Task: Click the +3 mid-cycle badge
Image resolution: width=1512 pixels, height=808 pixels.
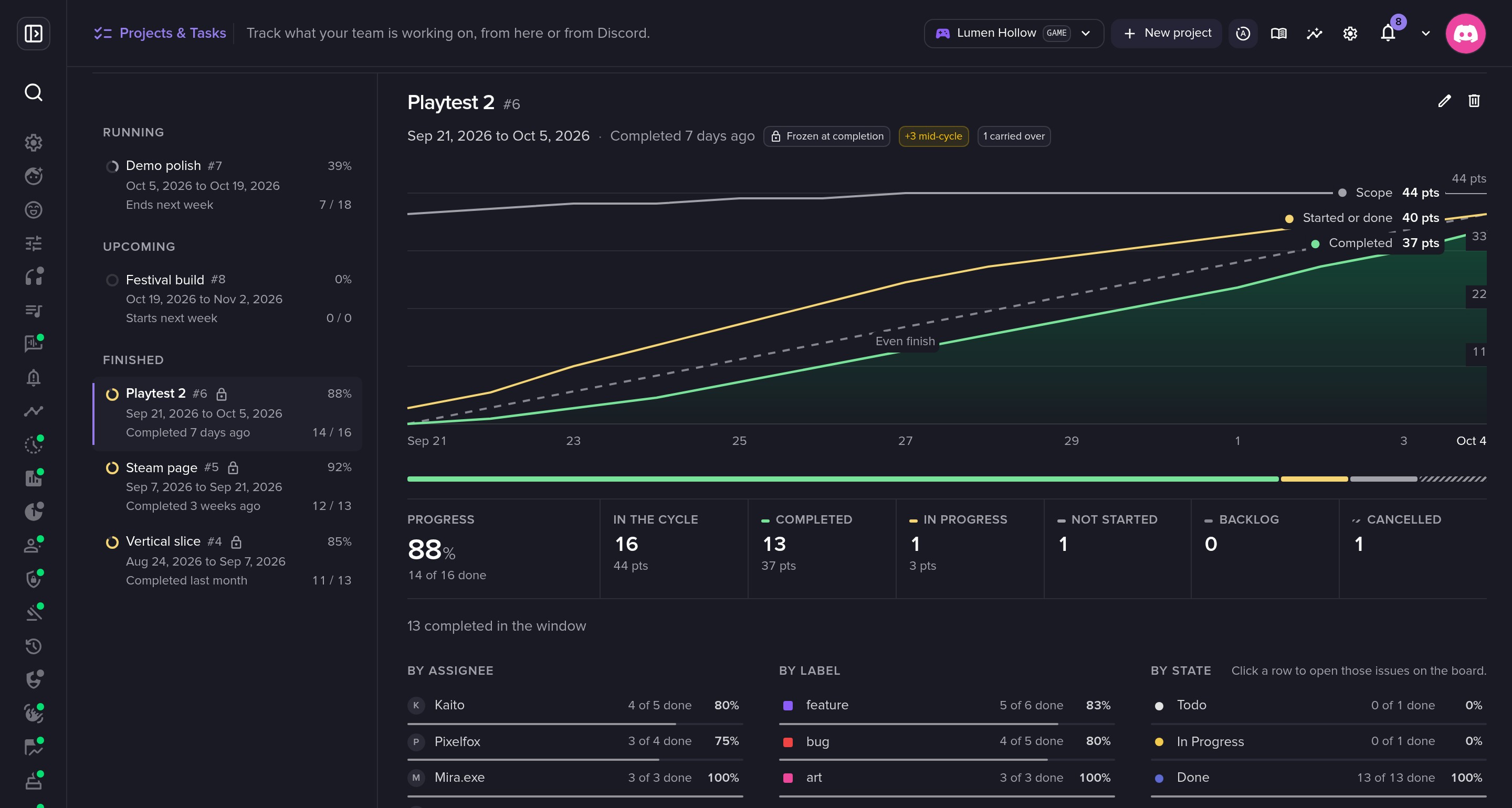Action: tap(933, 136)
